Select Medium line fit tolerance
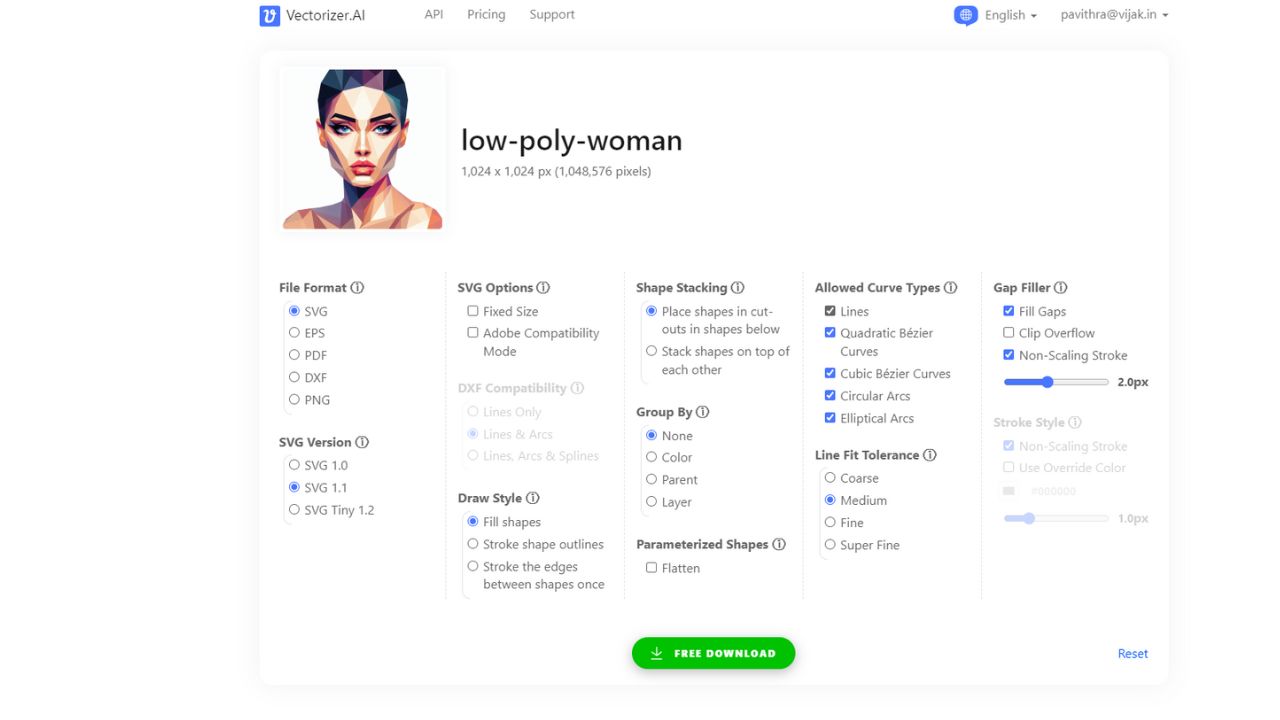The image size is (1280, 720). 830,500
